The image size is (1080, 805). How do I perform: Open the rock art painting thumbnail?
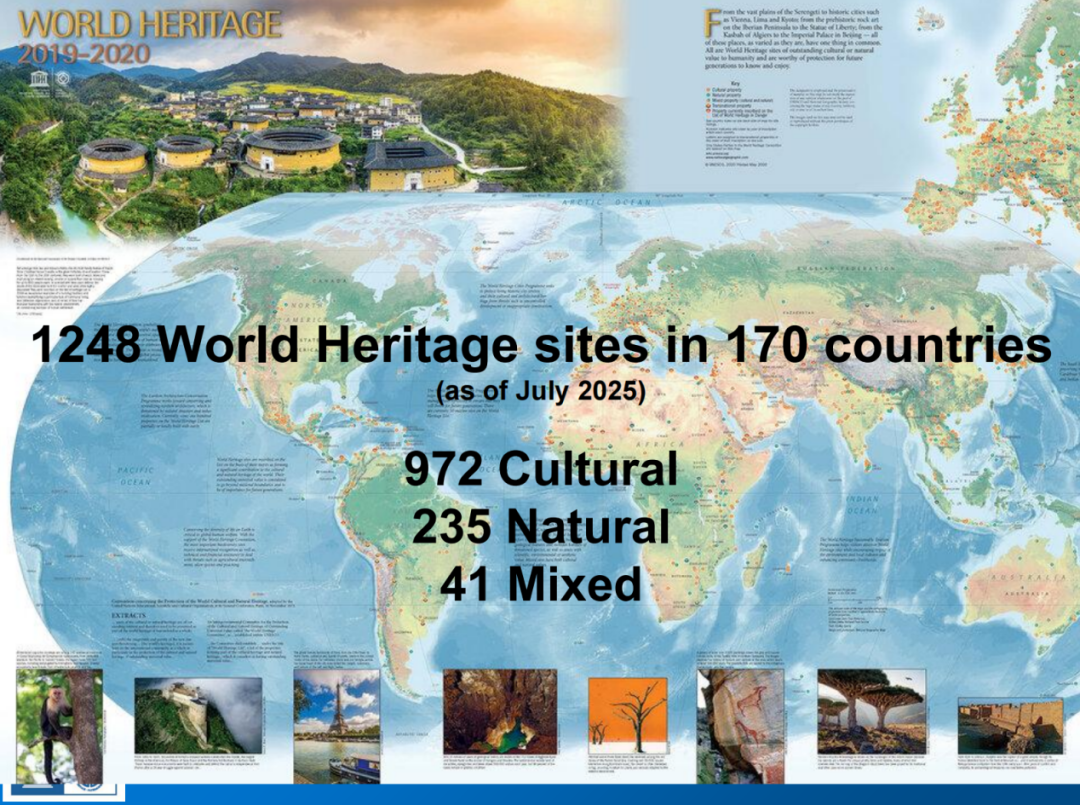[740, 726]
